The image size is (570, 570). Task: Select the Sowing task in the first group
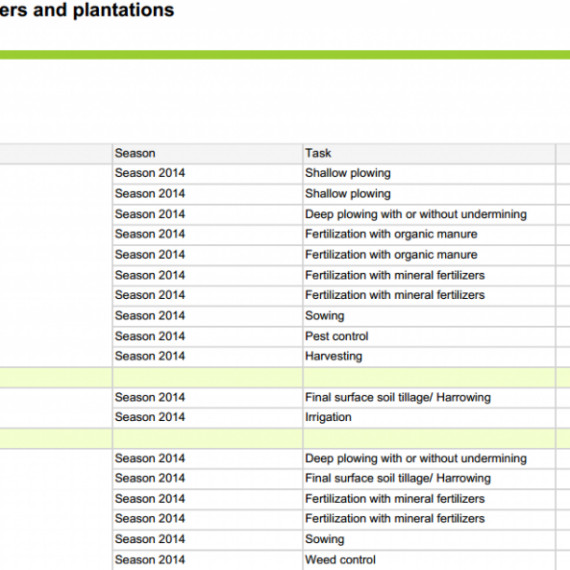(429, 316)
